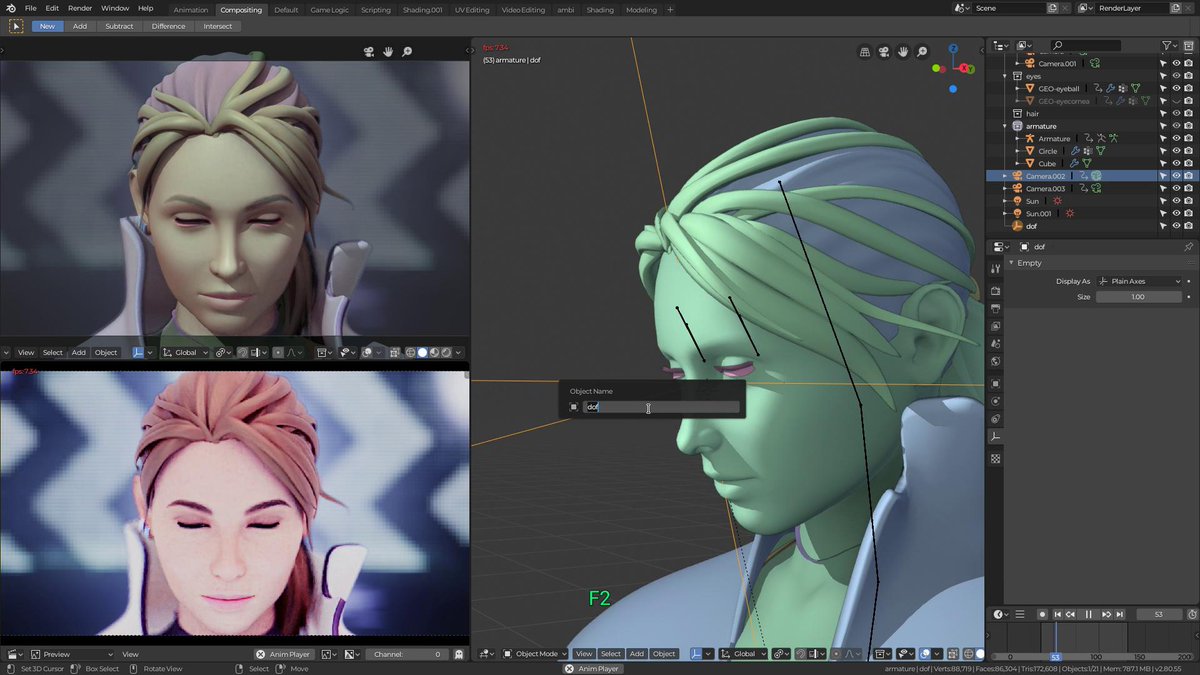
Task: Disable render camera icon for dof
Action: [1188, 226]
